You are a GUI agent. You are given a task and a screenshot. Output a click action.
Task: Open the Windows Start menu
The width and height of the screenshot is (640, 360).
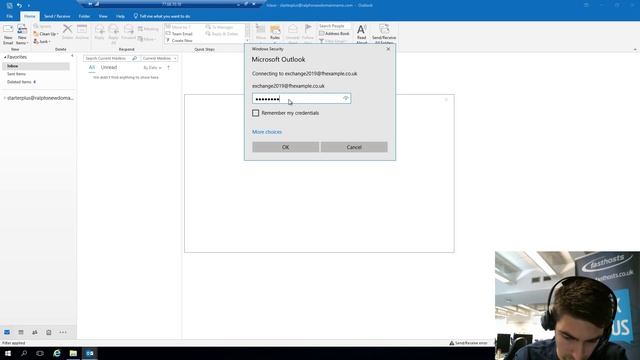click(8, 353)
